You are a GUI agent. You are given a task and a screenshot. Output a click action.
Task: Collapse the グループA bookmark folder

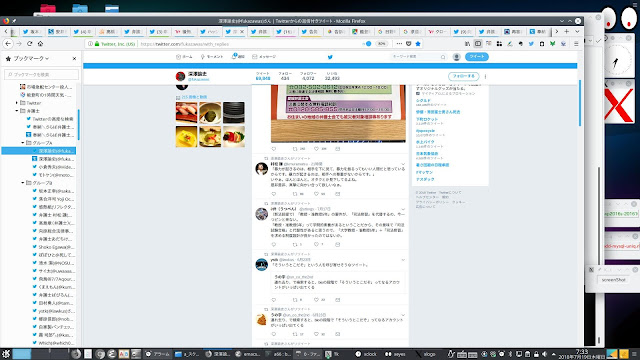[23, 143]
